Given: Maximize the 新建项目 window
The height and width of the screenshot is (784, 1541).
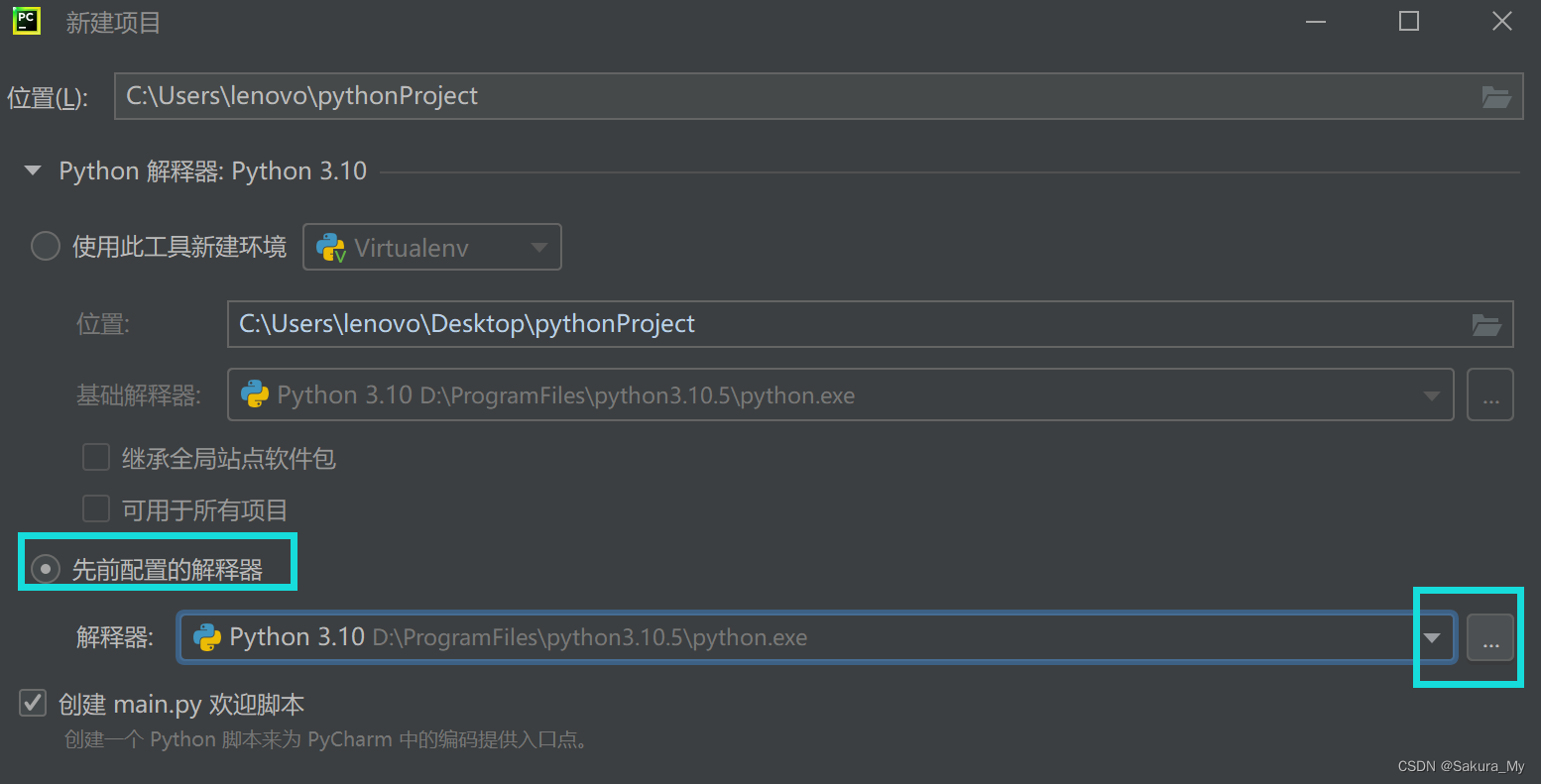Looking at the screenshot, I should tap(1409, 22).
